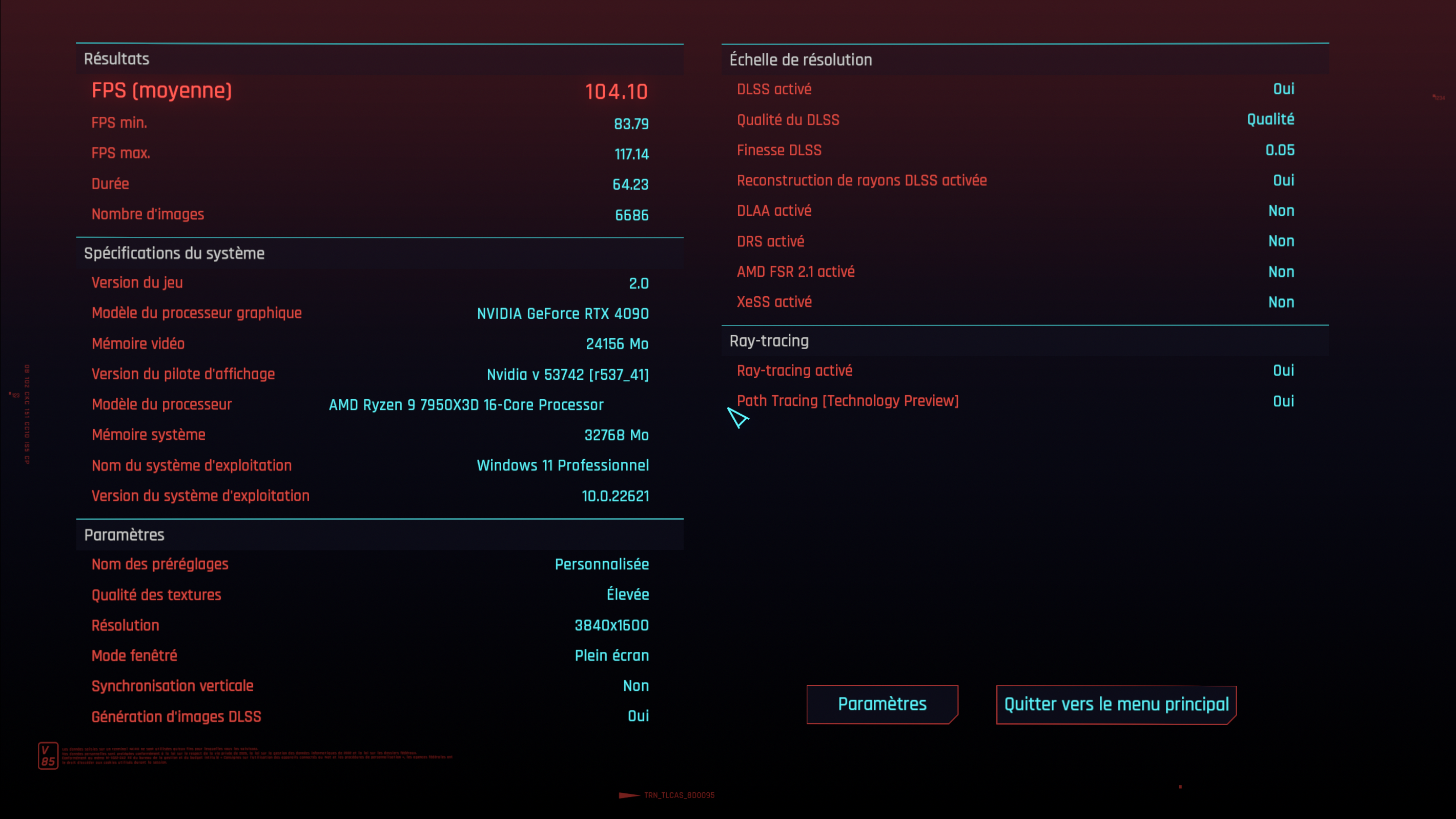Click the vertical code text on left edge
This screenshot has height=819, width=1456.
pyautogui.click(x=27, y=414)
